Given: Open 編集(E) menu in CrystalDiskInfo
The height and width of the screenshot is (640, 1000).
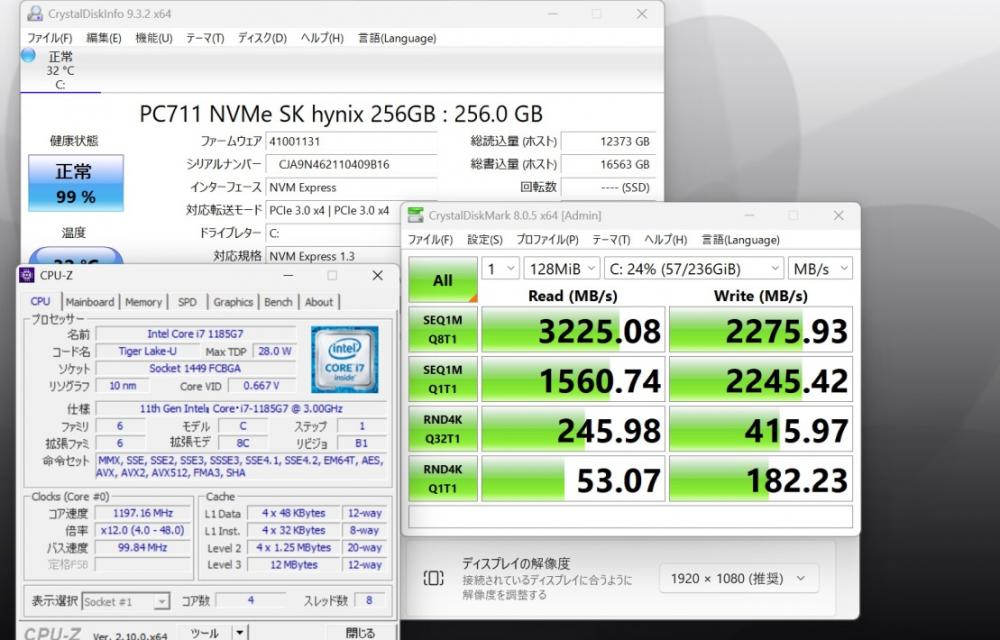Looking at the screenshot, I should (x=103, y=38).
